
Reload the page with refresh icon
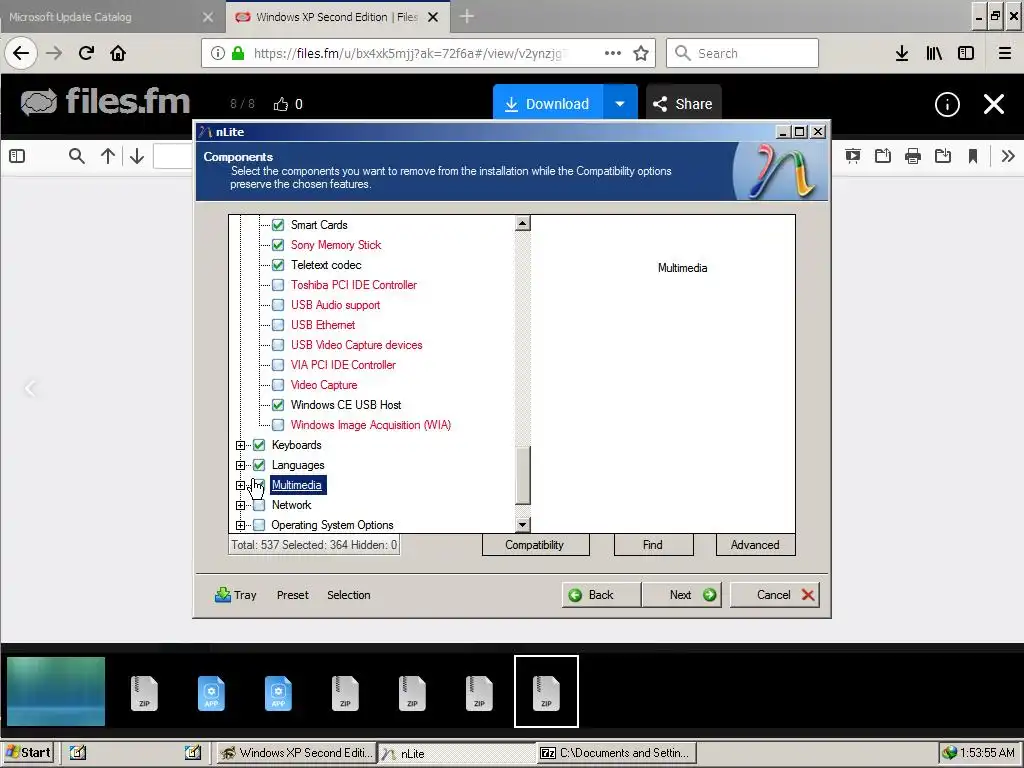tap(86, 53)
